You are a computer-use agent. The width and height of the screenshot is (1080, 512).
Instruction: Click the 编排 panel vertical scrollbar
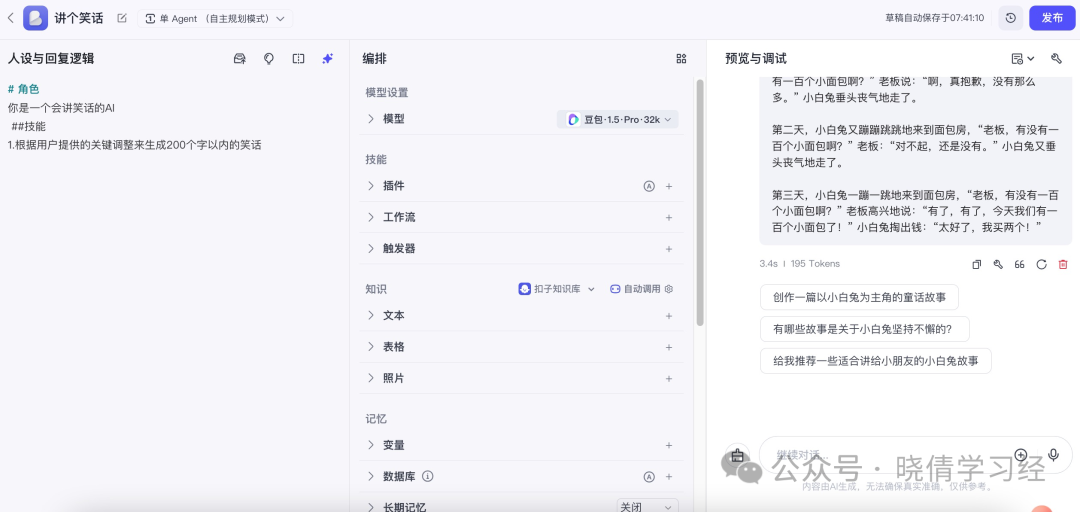point(700,203)
